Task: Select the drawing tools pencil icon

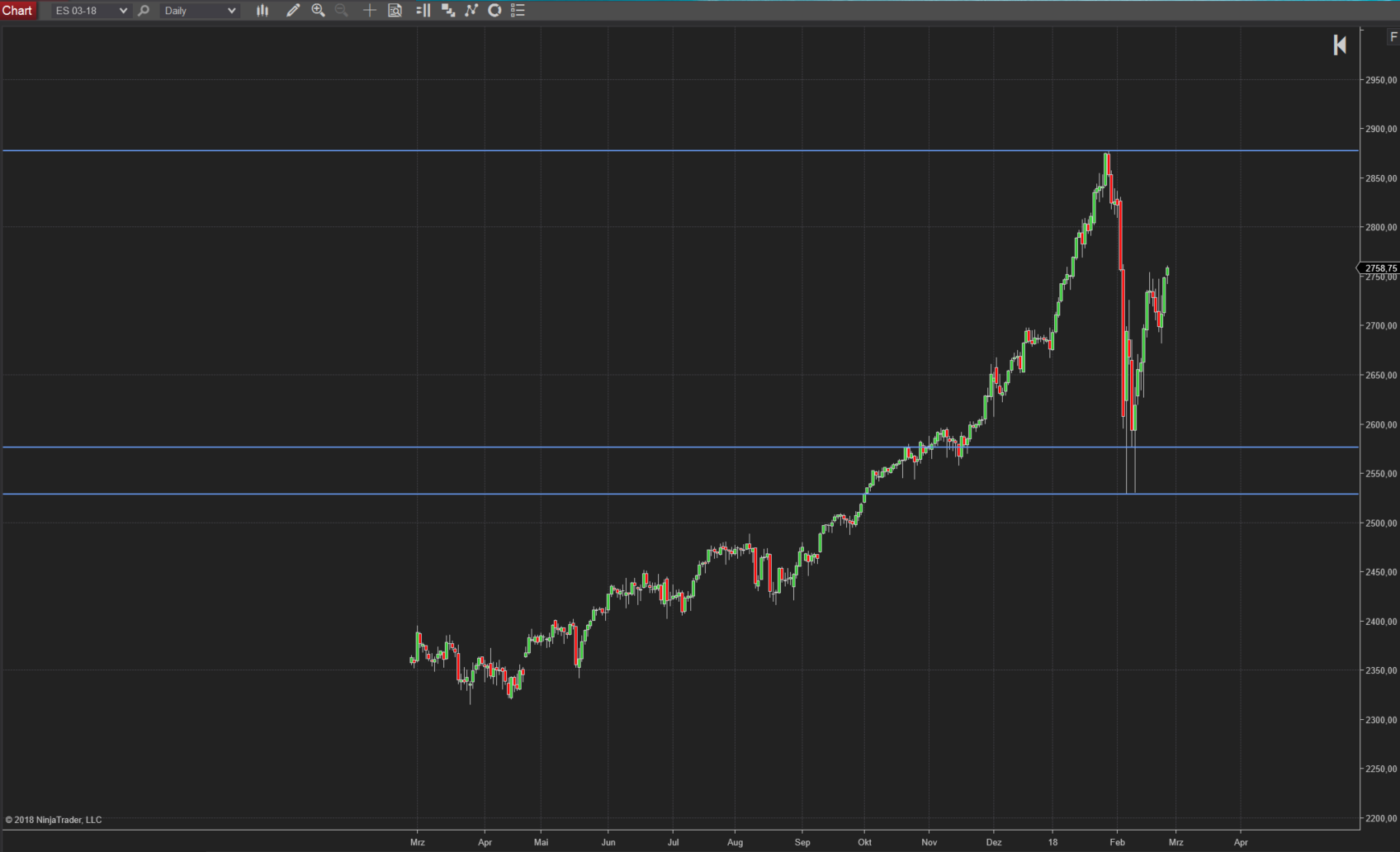Action: (292, 11)
